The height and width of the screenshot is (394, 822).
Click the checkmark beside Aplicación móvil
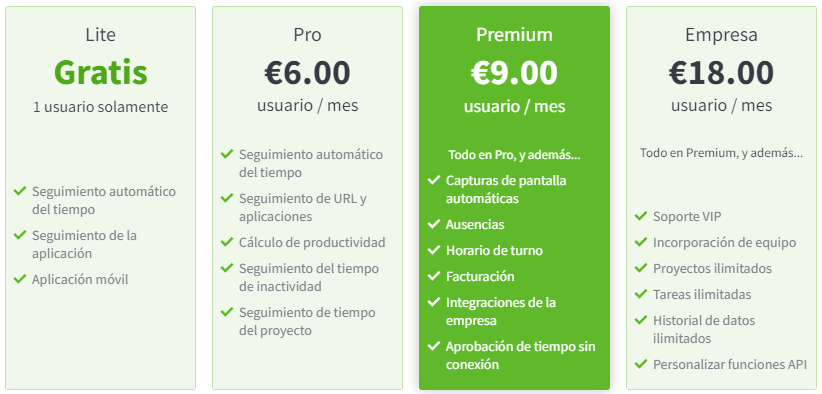point(20,279)
